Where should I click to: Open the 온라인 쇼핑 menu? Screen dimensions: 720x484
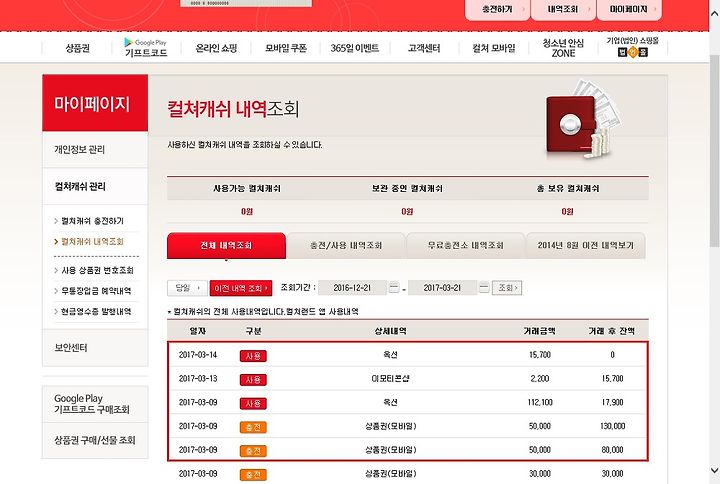pyautogui.click(x=216, y=48)
